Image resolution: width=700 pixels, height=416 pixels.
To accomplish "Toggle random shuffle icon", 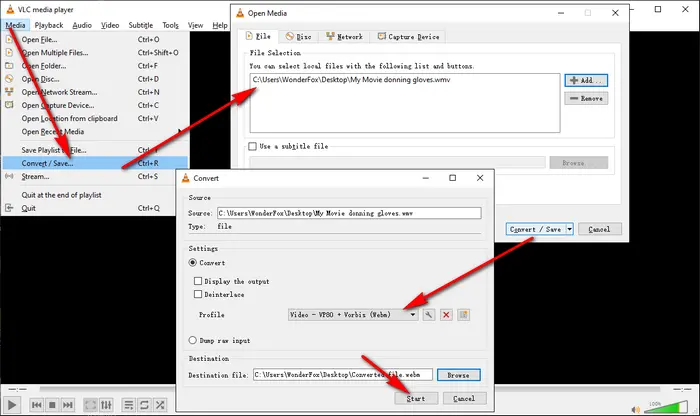I will click(160, 405).
